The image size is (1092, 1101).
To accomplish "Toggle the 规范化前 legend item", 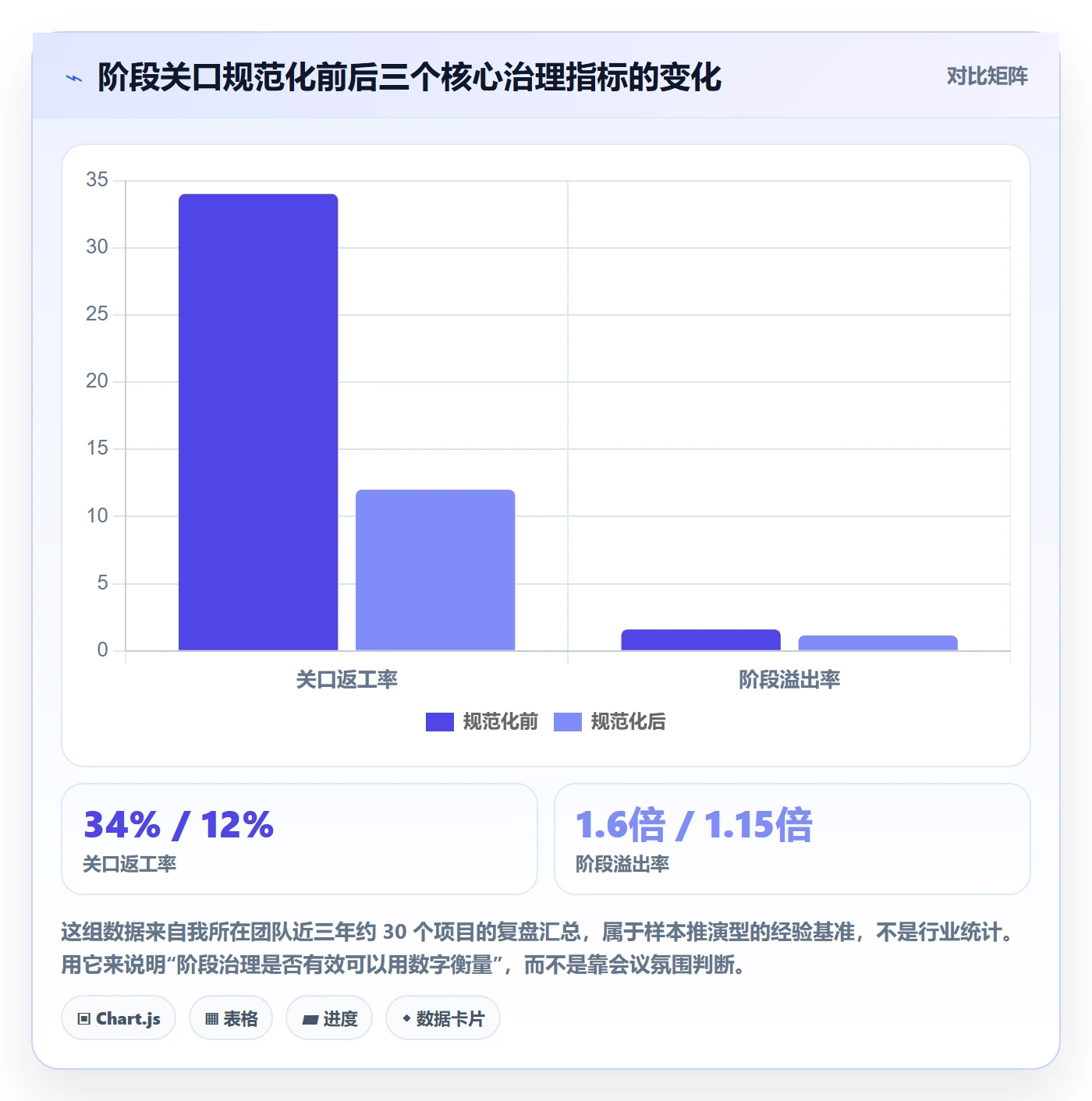I will point(482,722).
